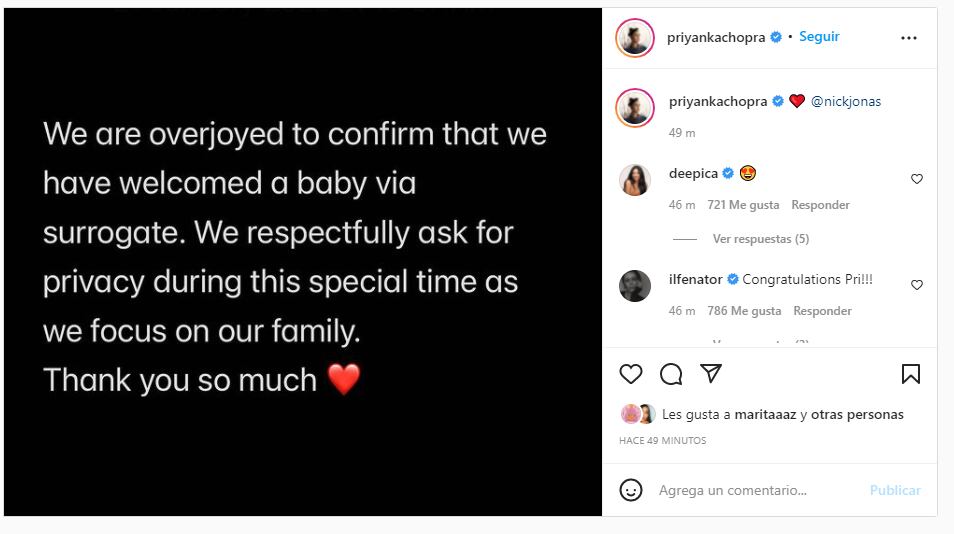Open 'otras personas' likes list

(x=857, y=414)
